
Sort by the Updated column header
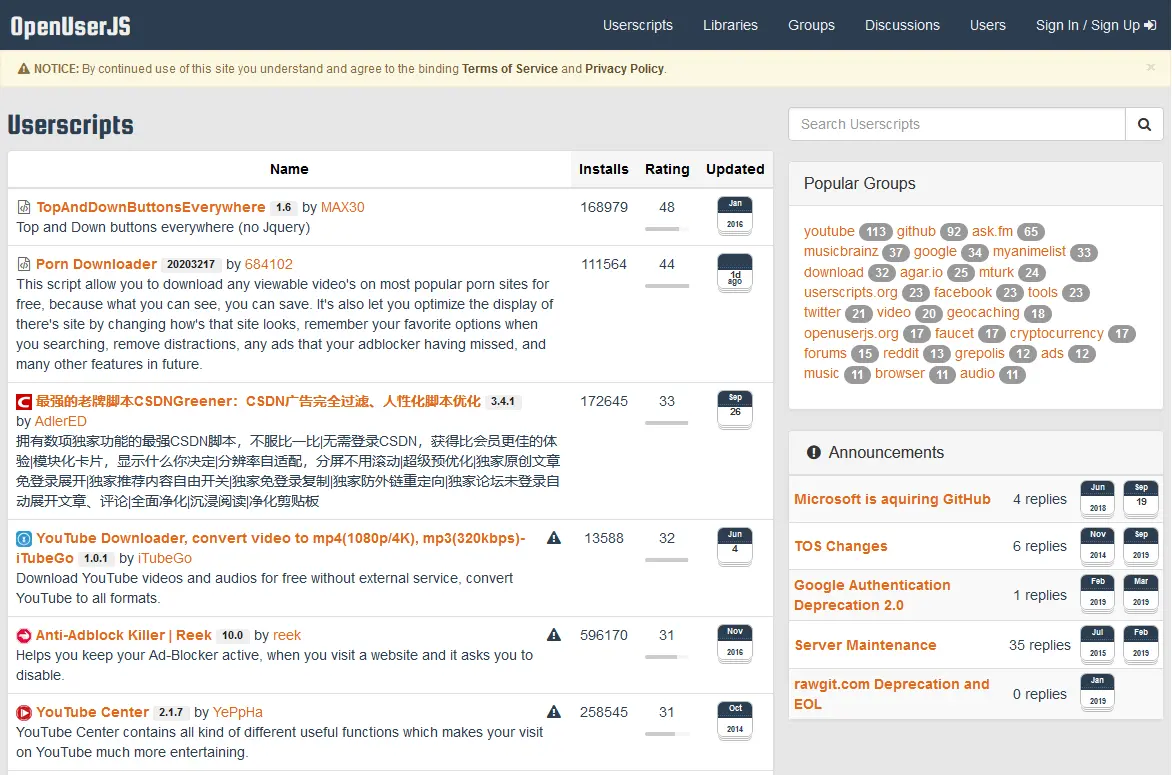point(735,169)
